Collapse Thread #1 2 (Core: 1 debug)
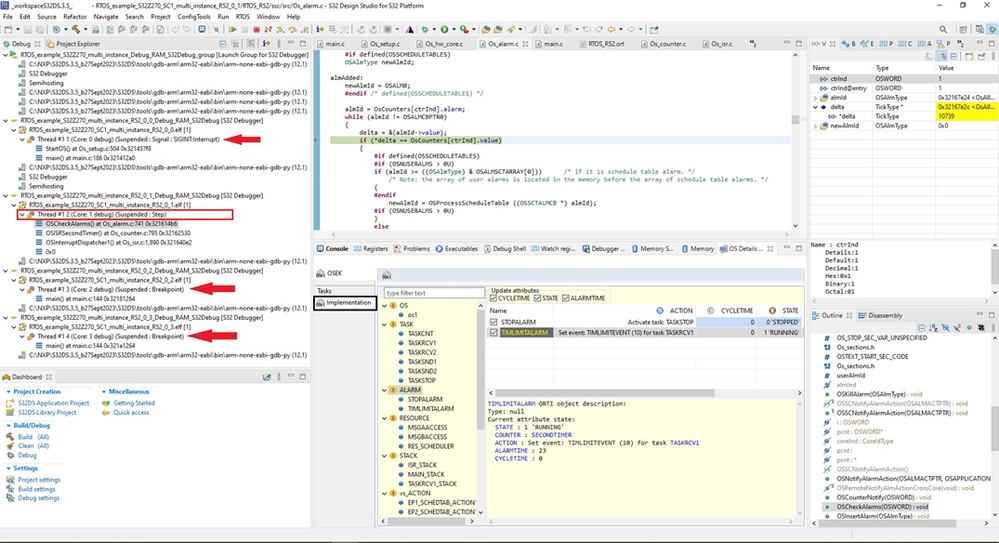The width and height of the screenshot is (999, 543). pyautogui.click(x=23, y=214)
